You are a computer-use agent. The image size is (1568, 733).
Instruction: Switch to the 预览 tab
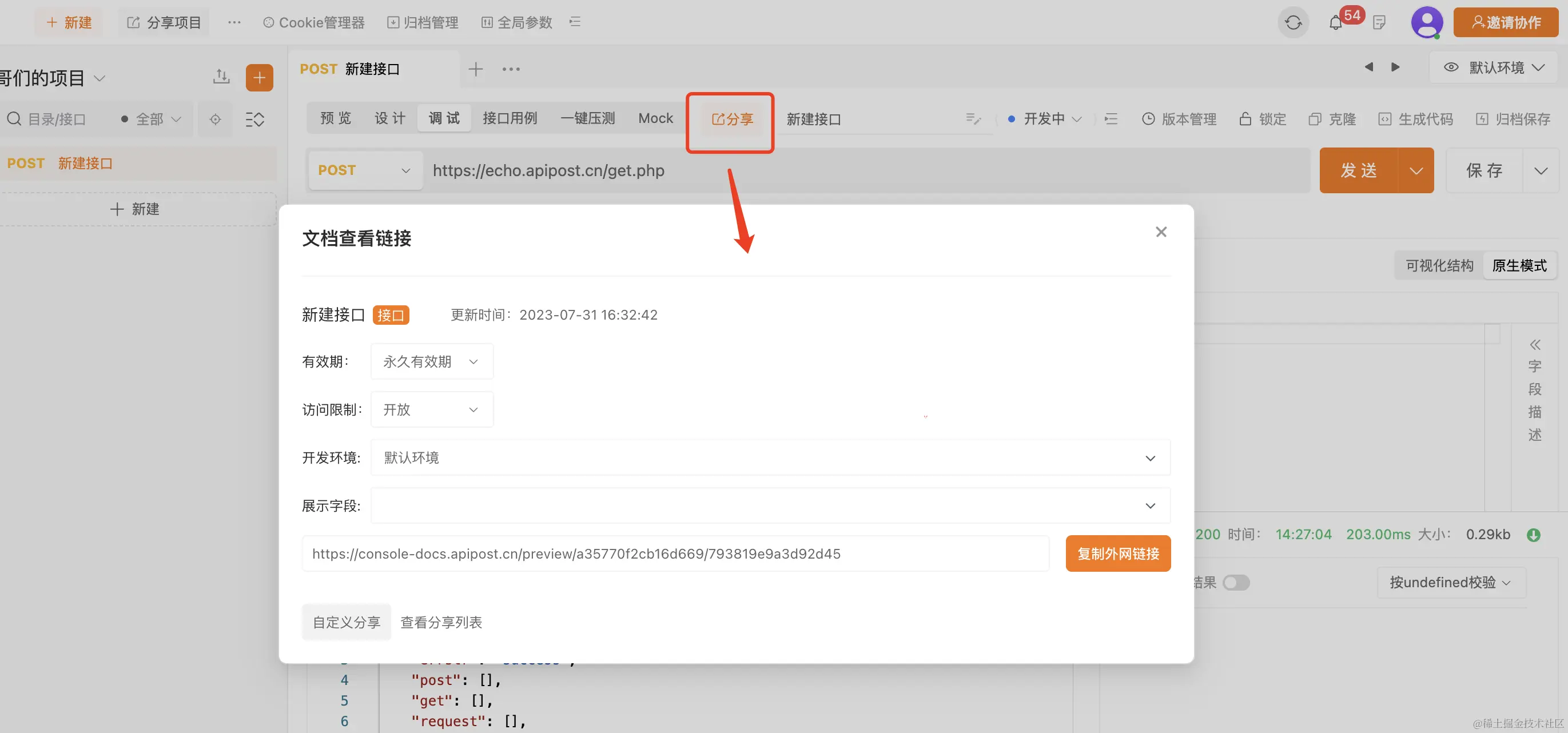pyautogui.click(x=336, y=118)
